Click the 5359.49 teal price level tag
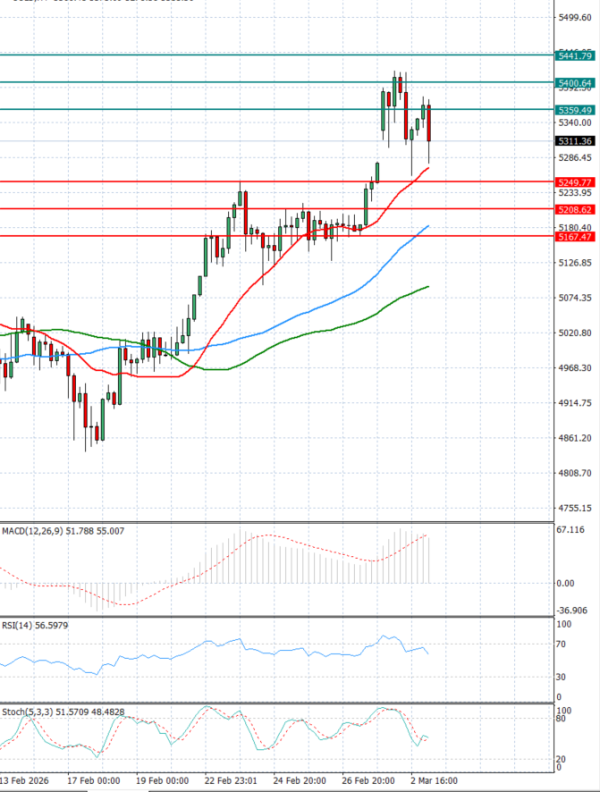The image size is (600, 792). [x=574, y=109]
